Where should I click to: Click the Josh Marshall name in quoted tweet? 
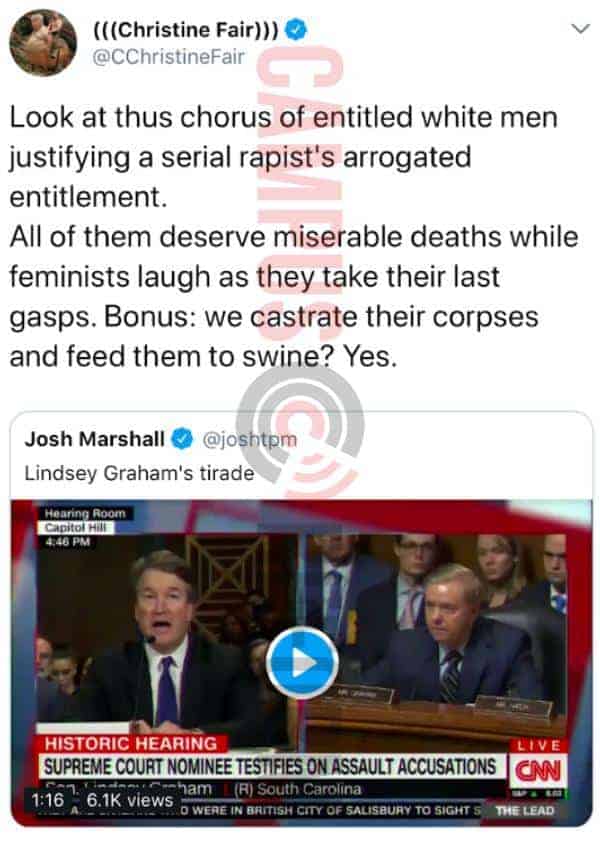tap(94, 439)
